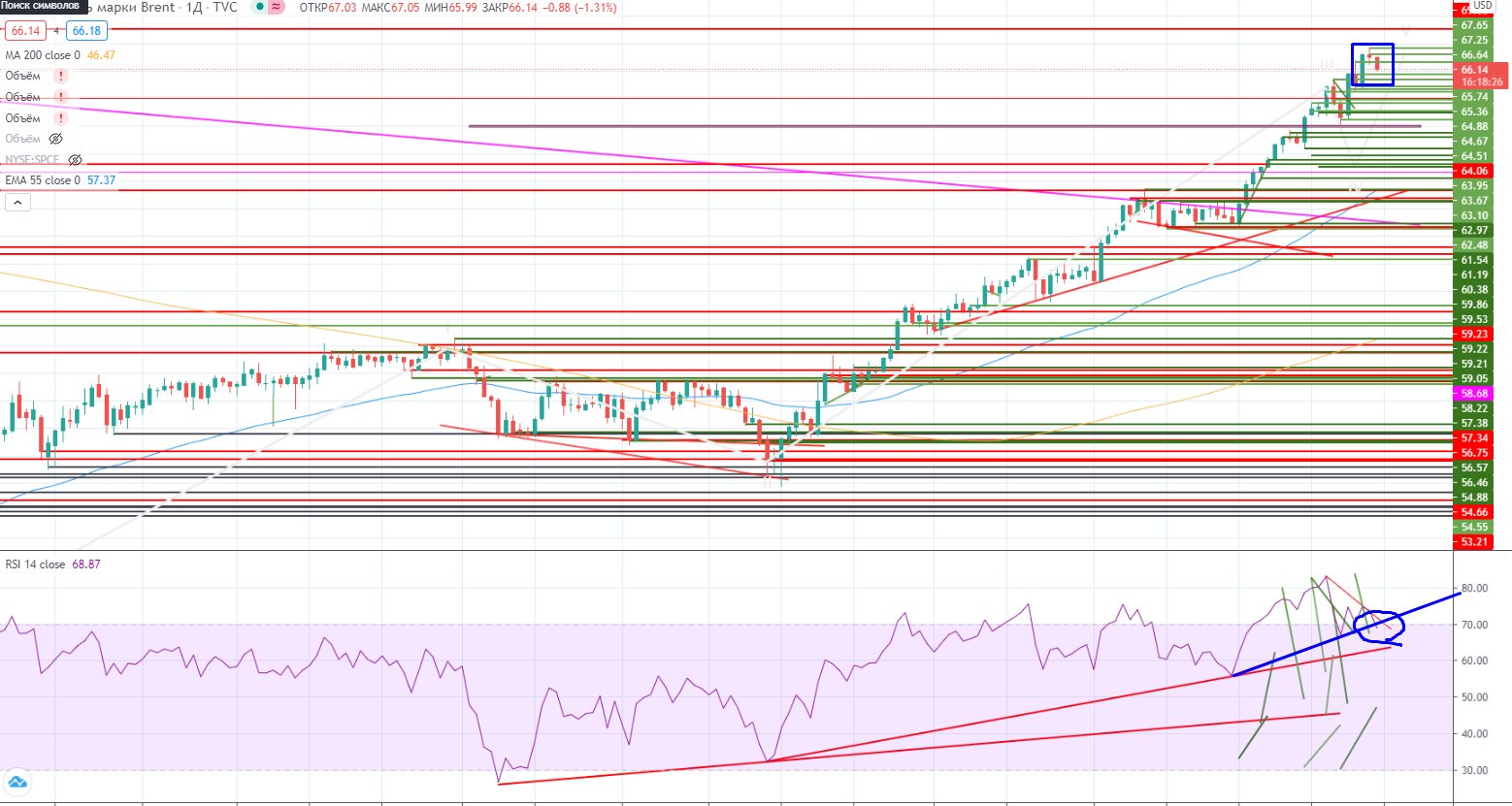The image size is (1512, 806).
Task: Select the EMA 55 close indicator legend
Action: [43, 180]
